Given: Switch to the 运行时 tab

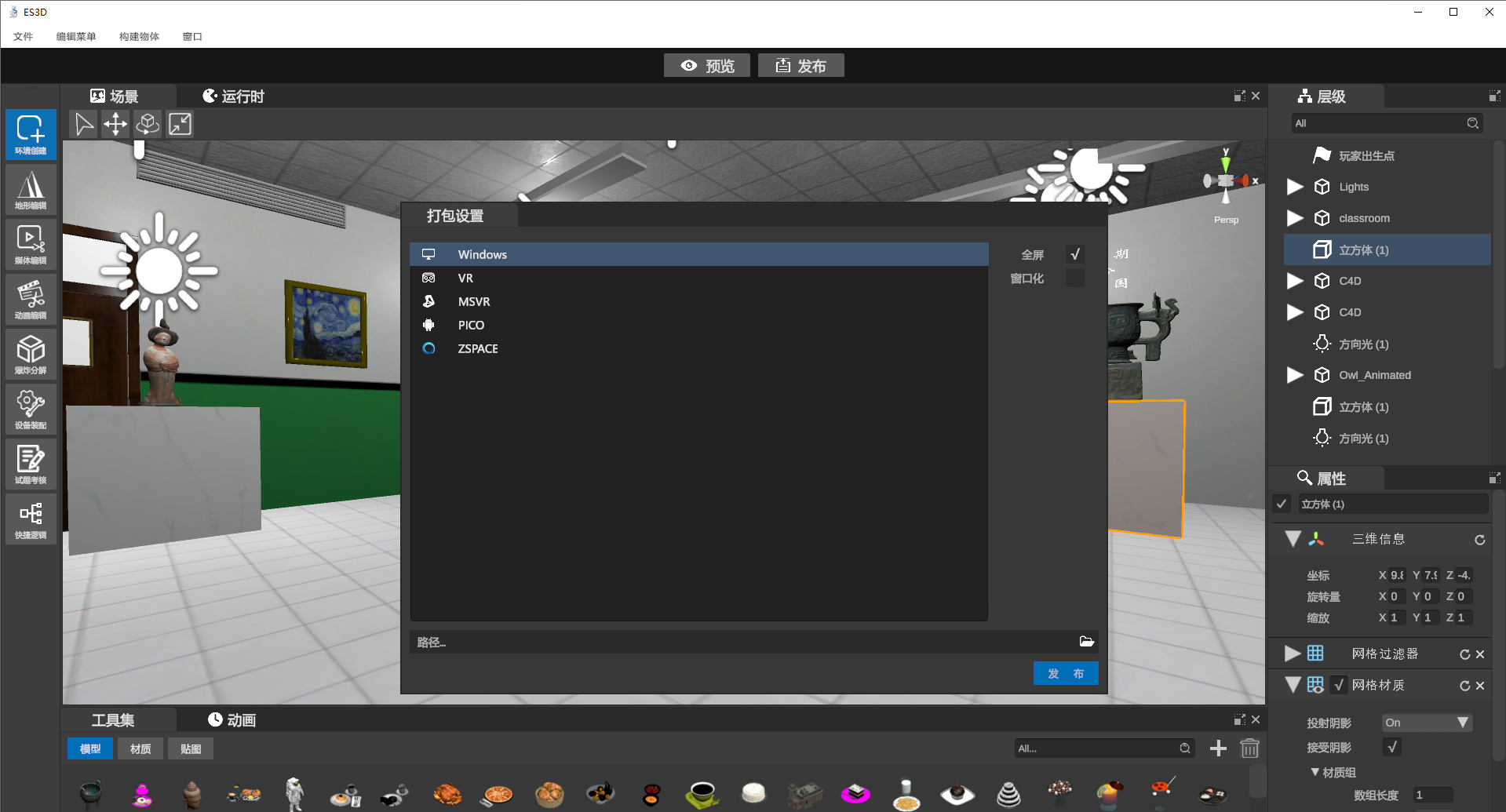Looking at the screenshot, I should [233, 96].
